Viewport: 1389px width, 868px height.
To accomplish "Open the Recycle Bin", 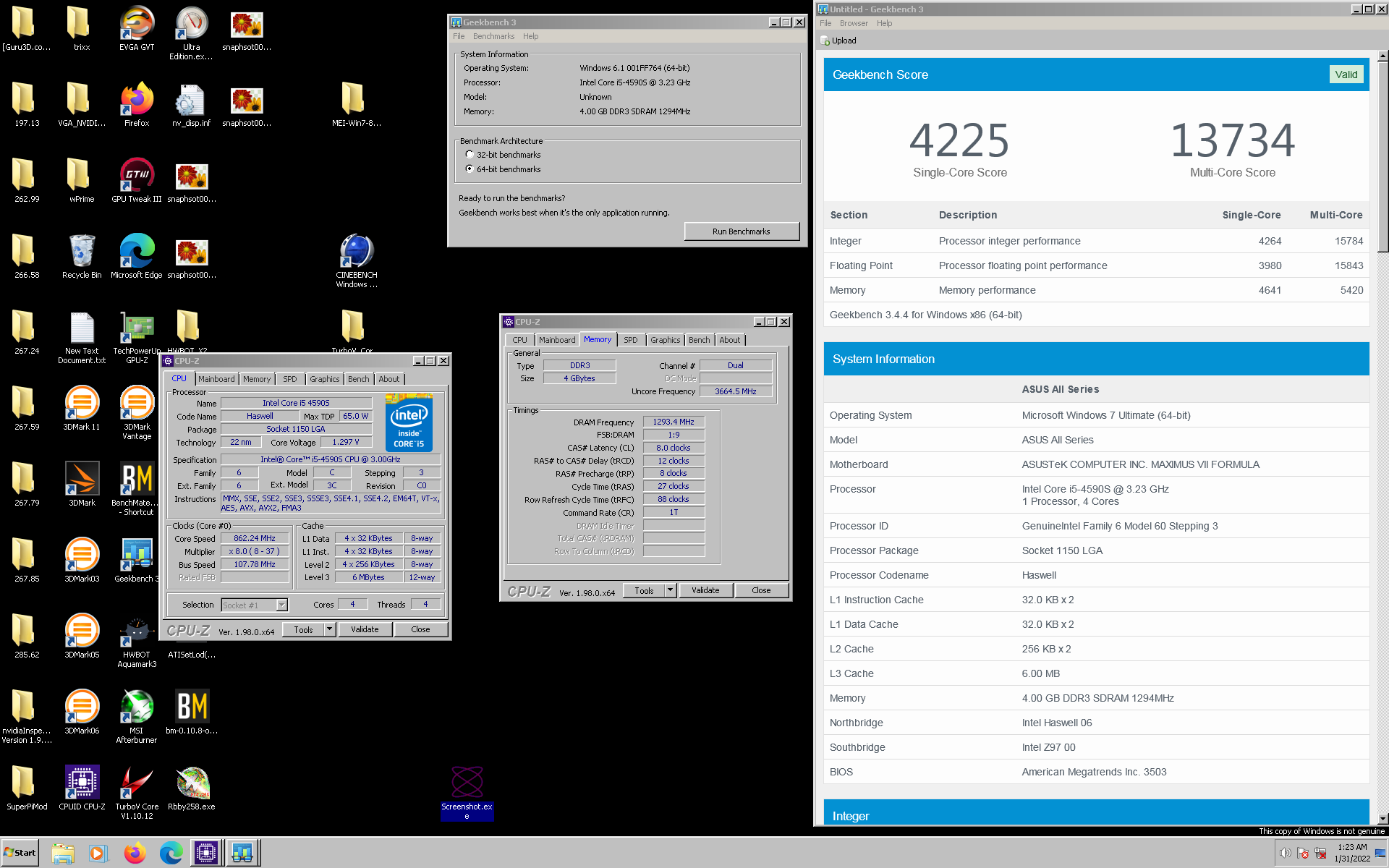I will point(82,257).
